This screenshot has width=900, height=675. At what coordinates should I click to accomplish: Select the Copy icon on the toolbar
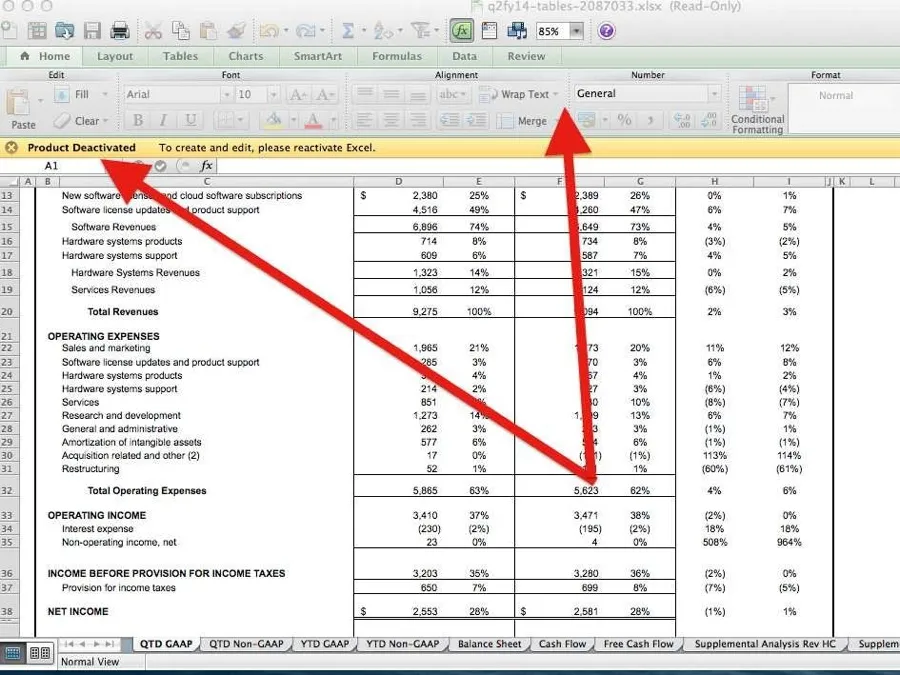pos(181,30)
